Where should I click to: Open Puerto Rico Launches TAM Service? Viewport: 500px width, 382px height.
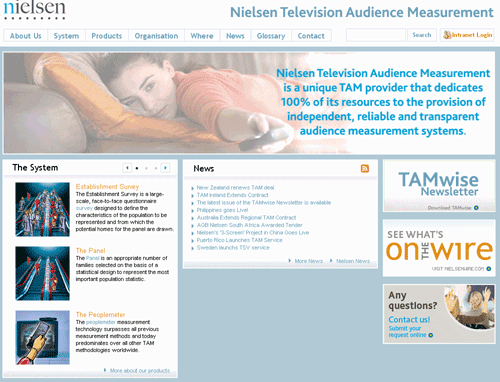[239, 240]
